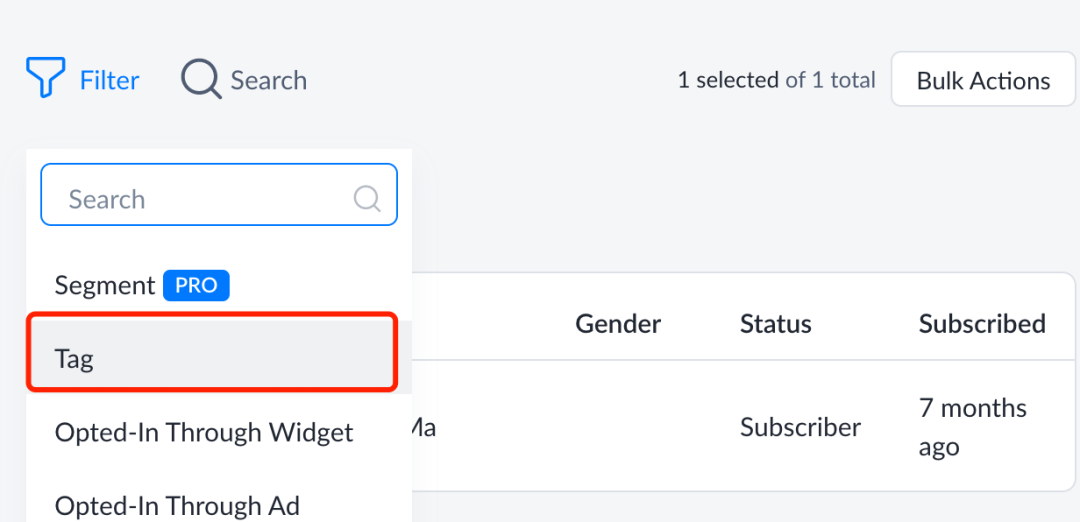The image size is (1080, 522).
Task: Click the magnifier icon beside top Search
Action: (200, 79)
